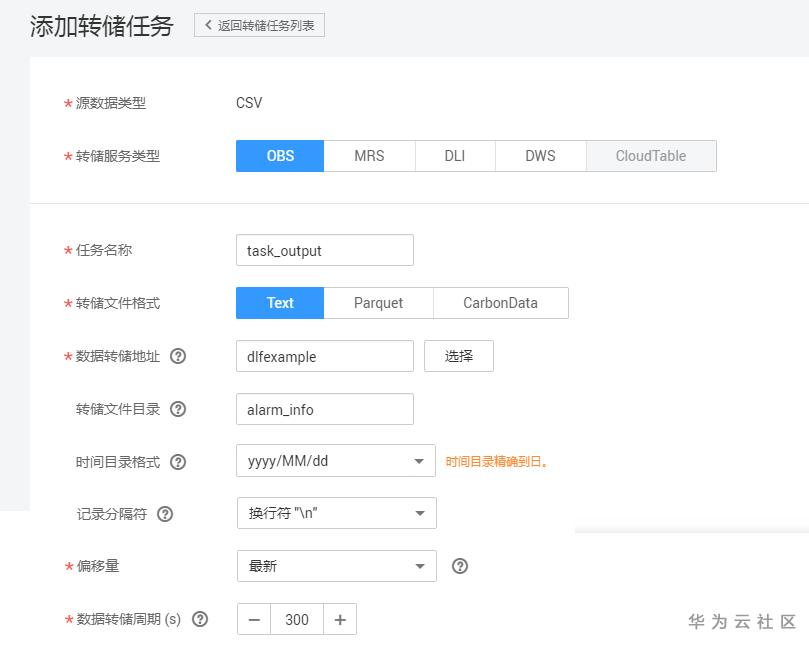Choose Parquet dump file format
Viewport: 809px width, 647px height.
(379, 303)
